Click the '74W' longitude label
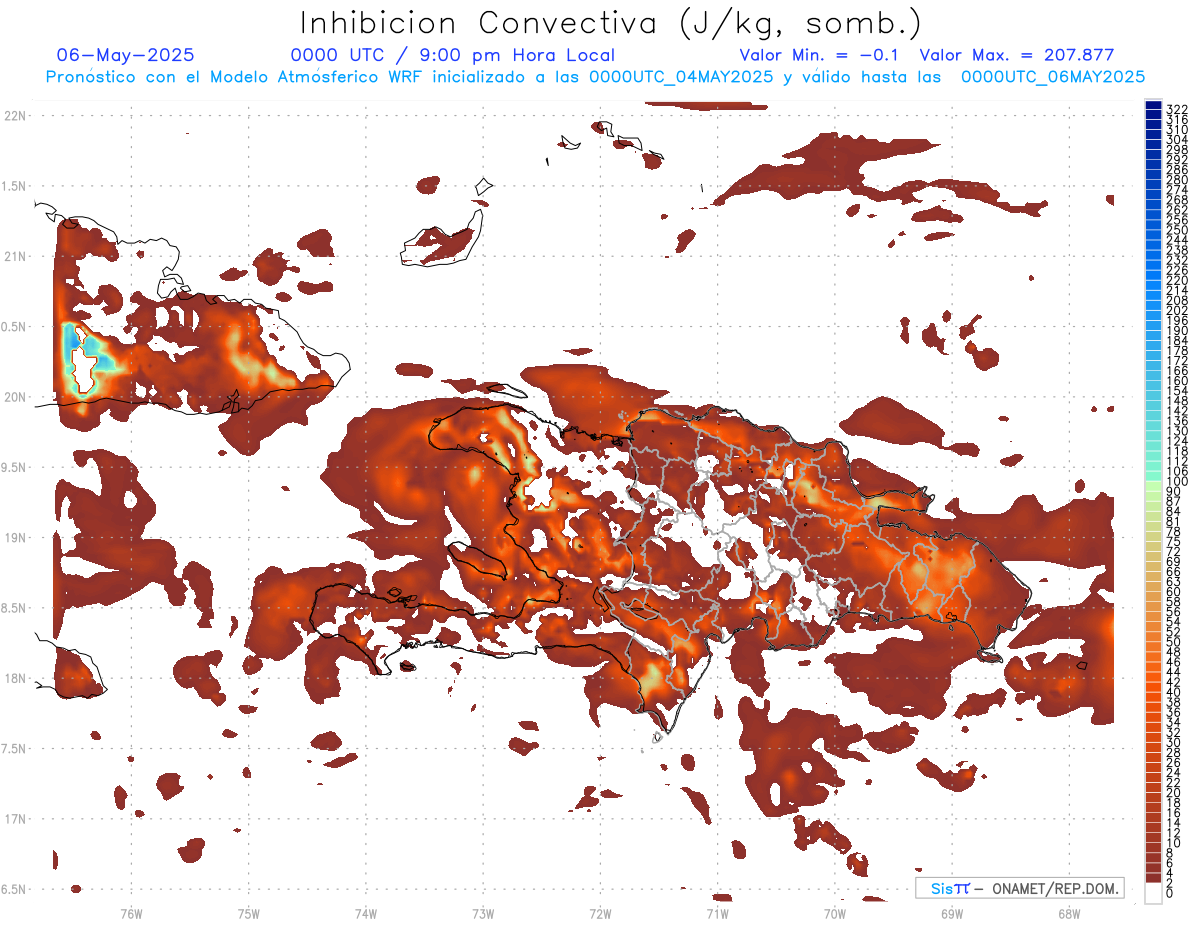The image size is (1200, 927). tap(366, 913)
